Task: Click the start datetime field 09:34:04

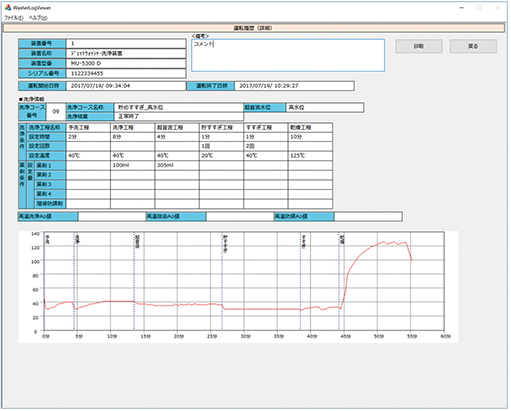Action: [x=126, y=86]
